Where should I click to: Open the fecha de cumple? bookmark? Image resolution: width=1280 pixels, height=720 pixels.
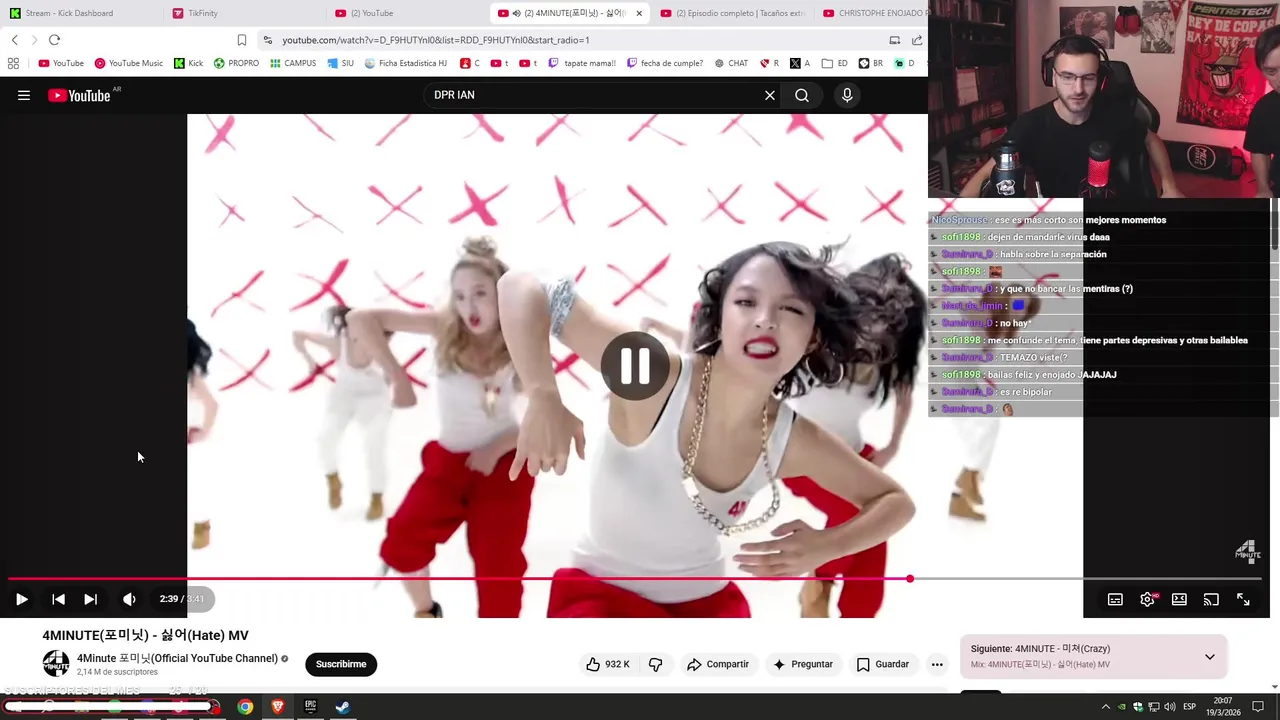[x=665, y=63]
